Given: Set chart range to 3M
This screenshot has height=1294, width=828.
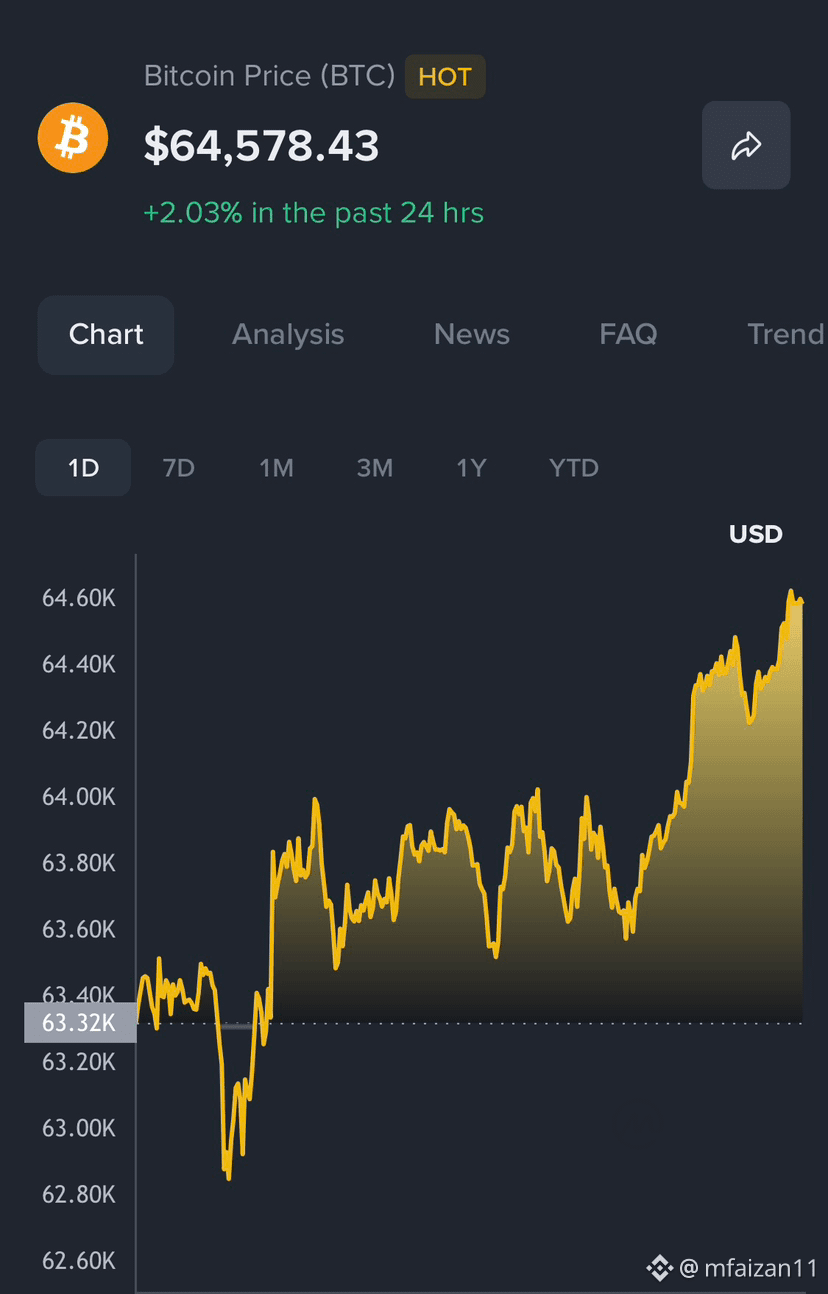Looking at the screenshot, I should click(x=375, y=468).
